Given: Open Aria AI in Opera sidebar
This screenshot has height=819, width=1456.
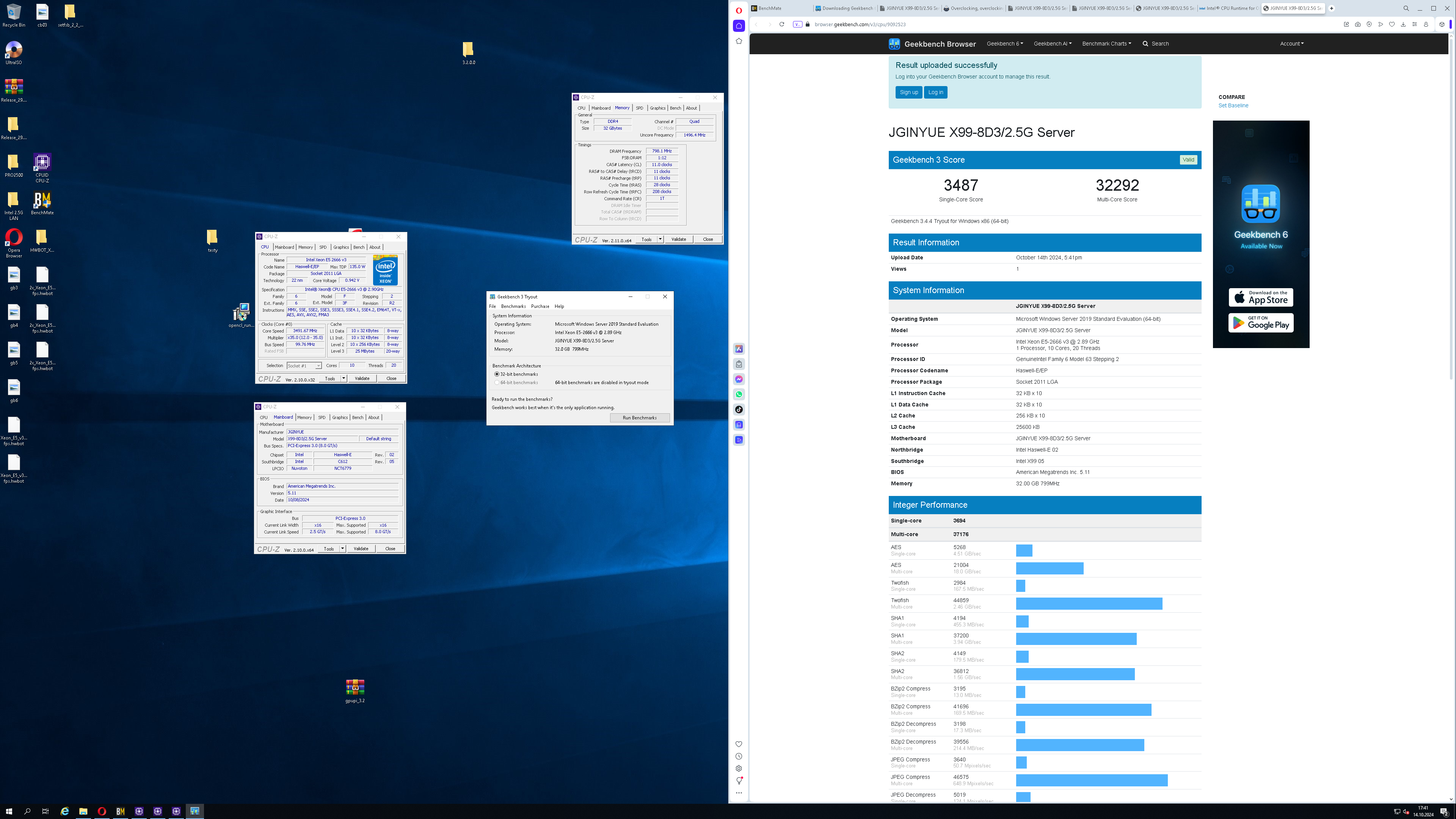Looking at the screenshot, I should pyautogui.click(x=739, y=349).
